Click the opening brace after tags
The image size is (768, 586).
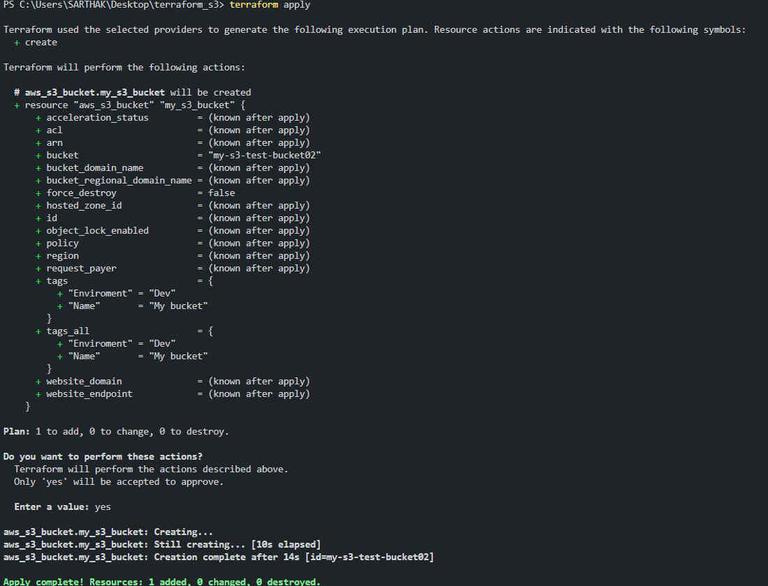click(211, 281)
